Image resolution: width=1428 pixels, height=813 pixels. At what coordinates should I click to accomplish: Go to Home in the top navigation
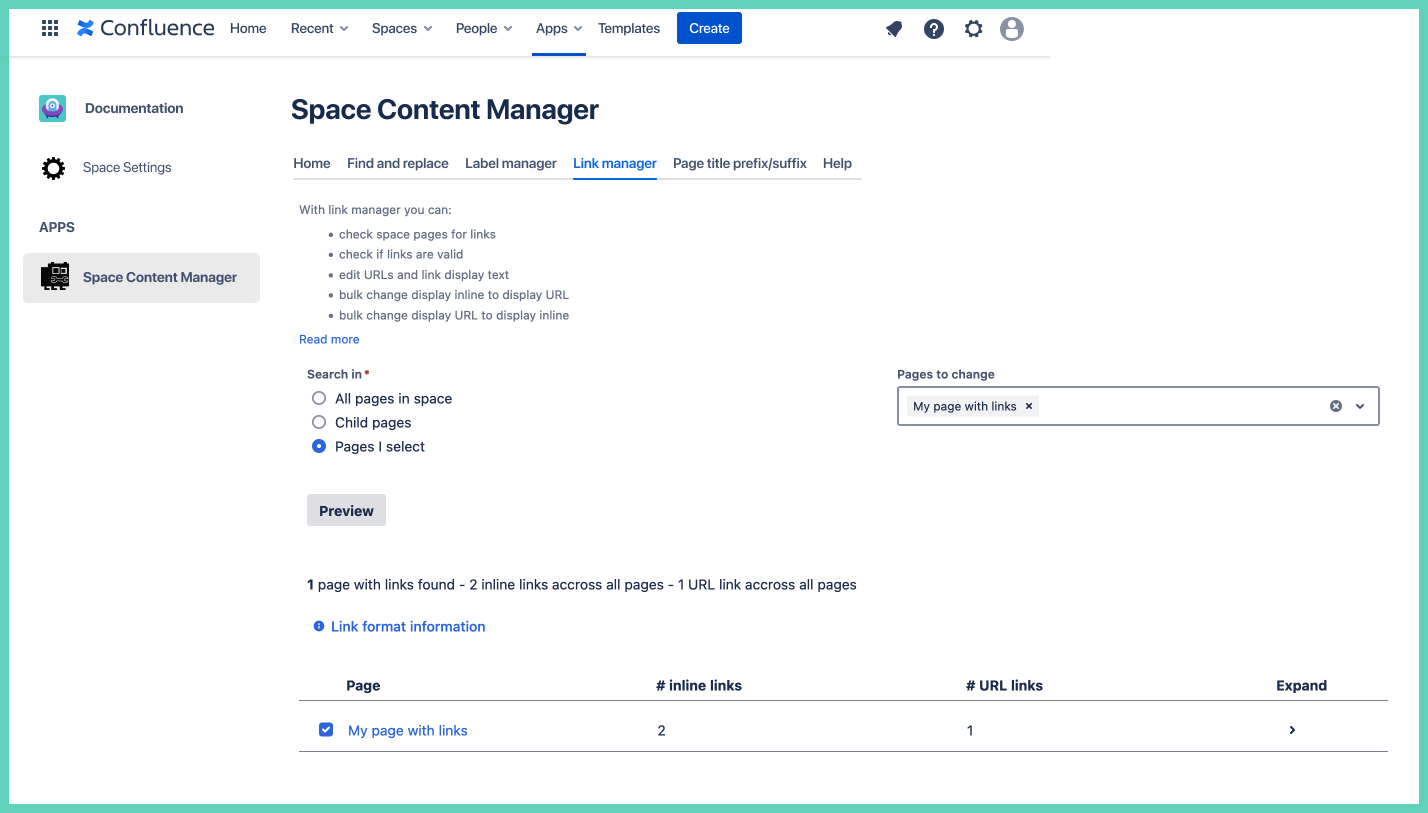pyautogui.click(x=248, y=28)
